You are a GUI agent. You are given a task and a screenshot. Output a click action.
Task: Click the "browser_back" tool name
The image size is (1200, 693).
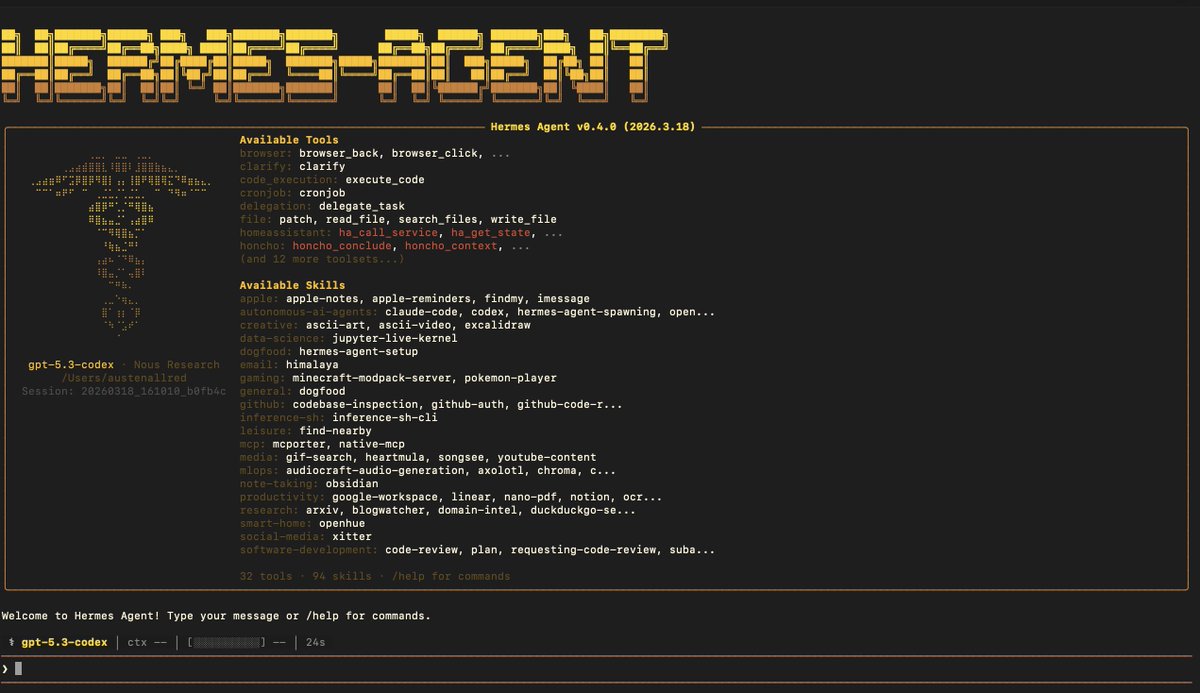[x=338, y=153]
